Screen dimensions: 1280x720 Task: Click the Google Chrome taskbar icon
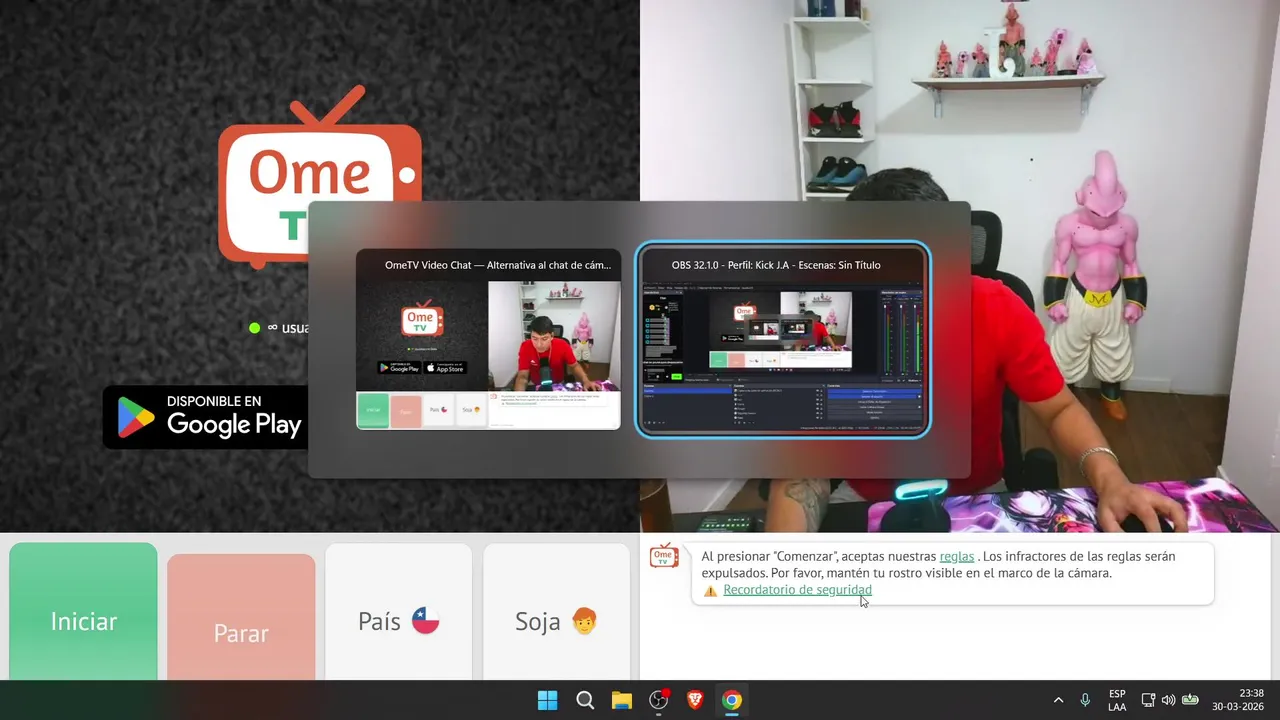pyautogui.click(x=732, y=700)
